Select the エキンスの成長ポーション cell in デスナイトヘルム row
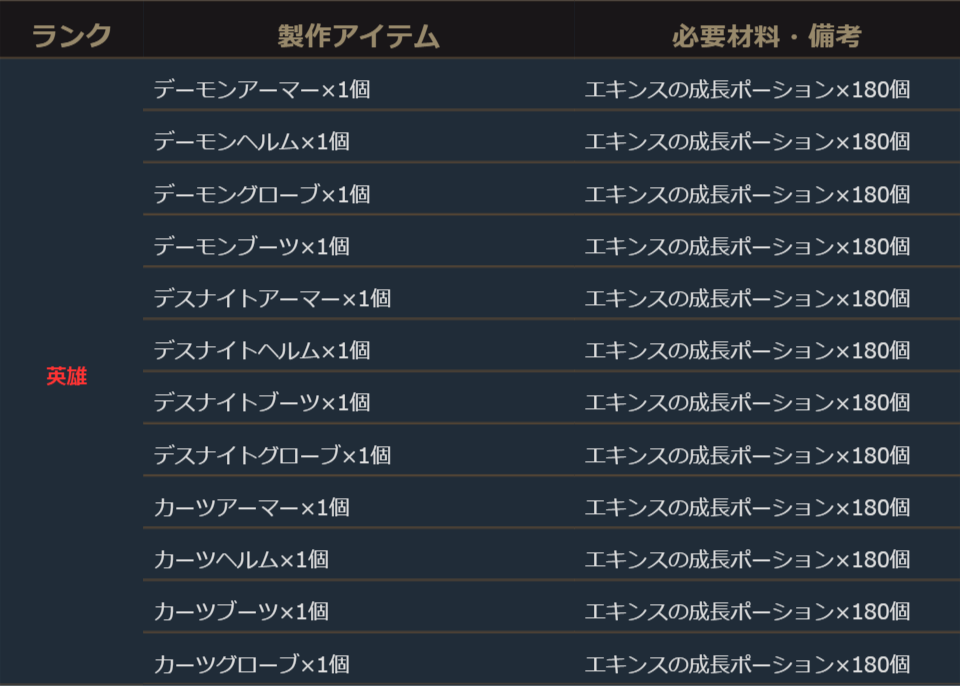960x686 pixels. [x=747, y=350]
